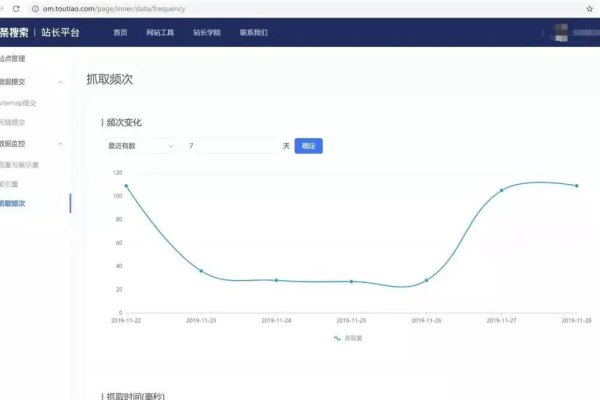Click the 2019-11-22 data point on chart
600x400 pixels.
tap(126, 186)
